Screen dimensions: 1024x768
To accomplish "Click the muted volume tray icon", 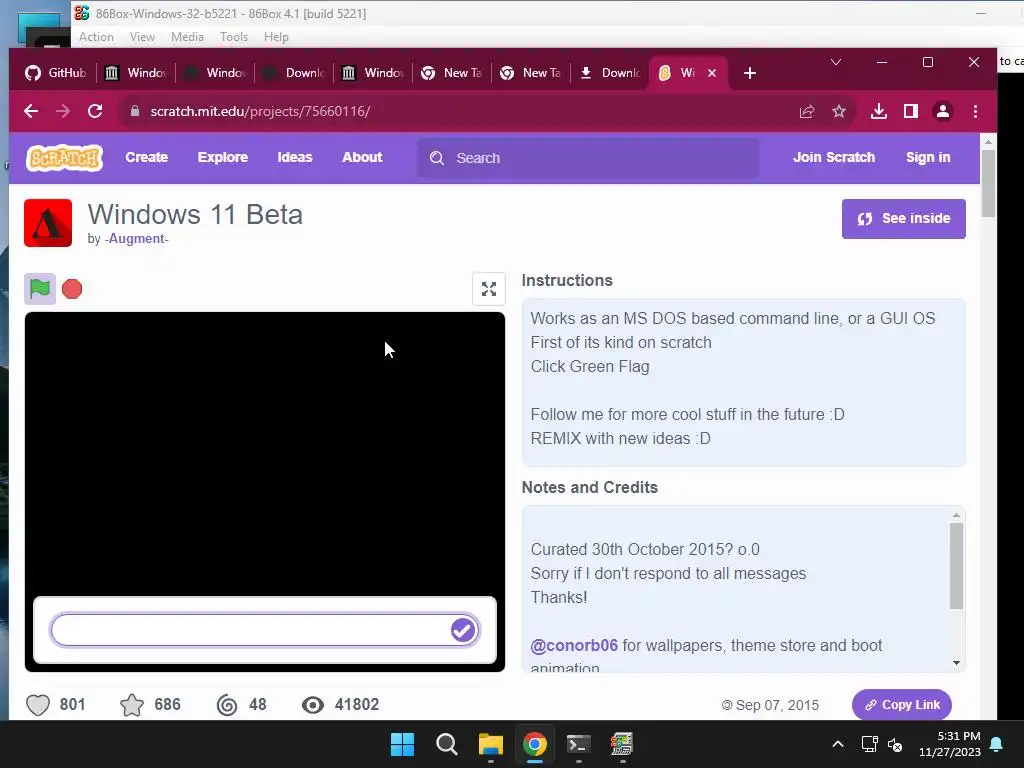I will (x=895, y=744).
